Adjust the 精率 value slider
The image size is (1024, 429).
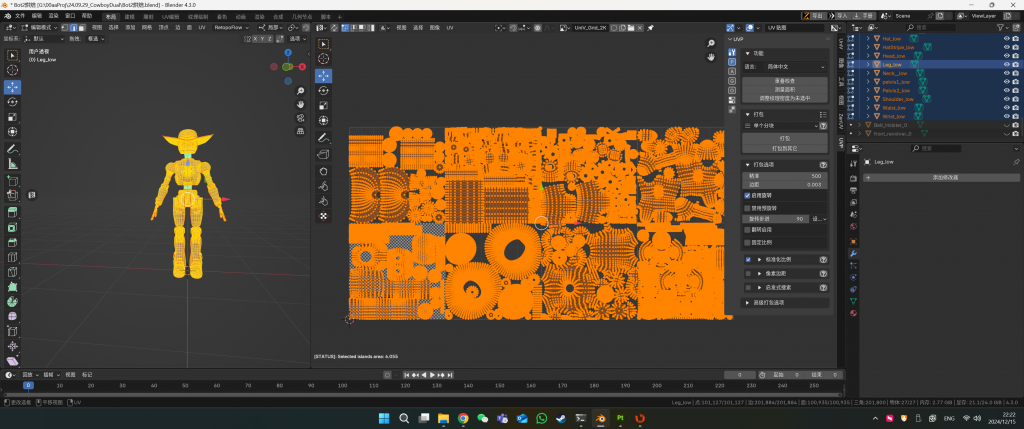coord(785,176)
